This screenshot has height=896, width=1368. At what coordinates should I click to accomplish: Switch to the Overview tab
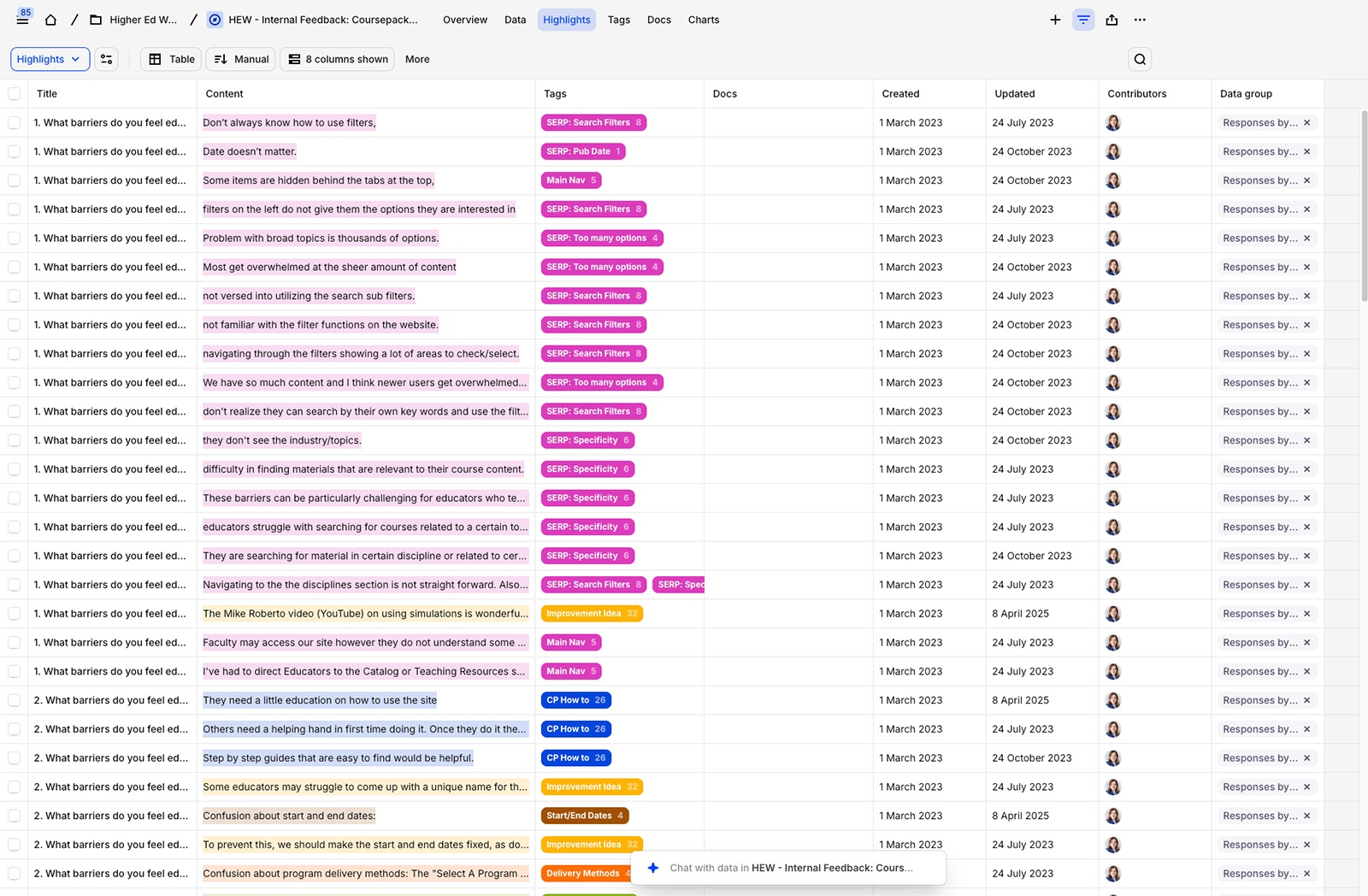click(x=465, y=20)
